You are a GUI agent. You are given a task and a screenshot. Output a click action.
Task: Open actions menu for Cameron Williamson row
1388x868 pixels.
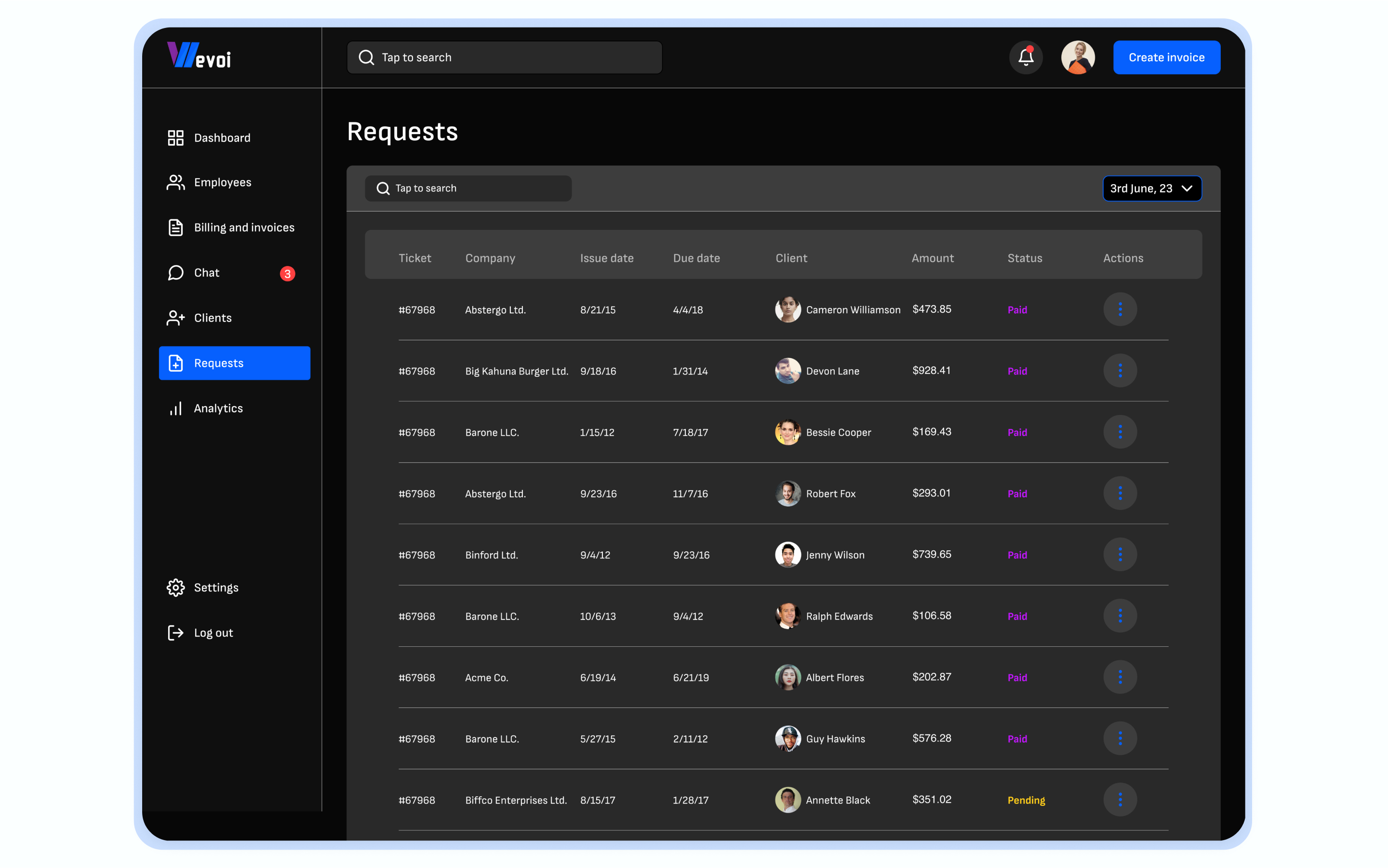click(x=1120, y=309)
